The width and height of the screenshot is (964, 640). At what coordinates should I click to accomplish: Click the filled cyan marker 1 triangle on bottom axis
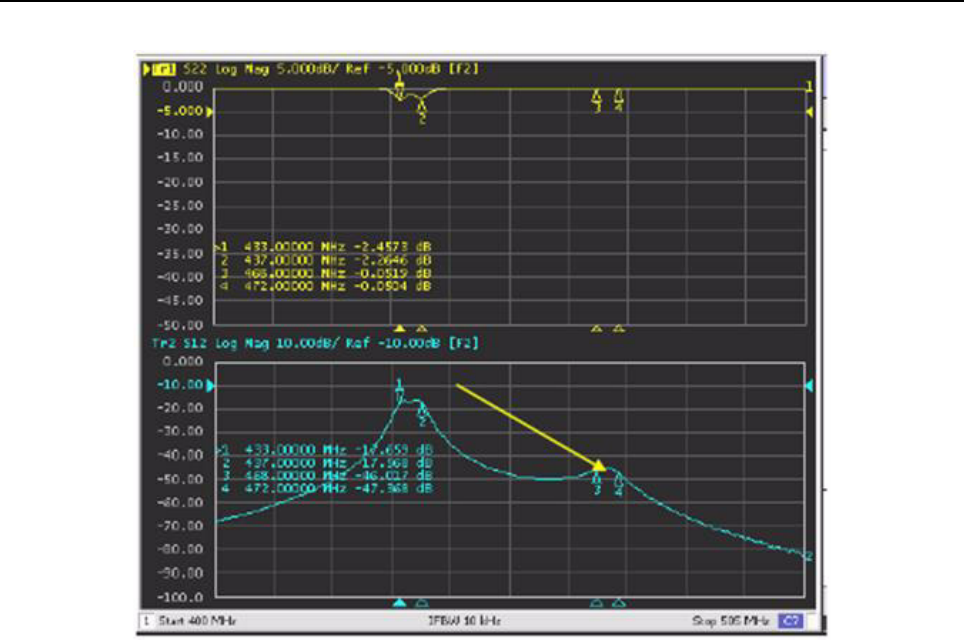click(x=399, y=603)
